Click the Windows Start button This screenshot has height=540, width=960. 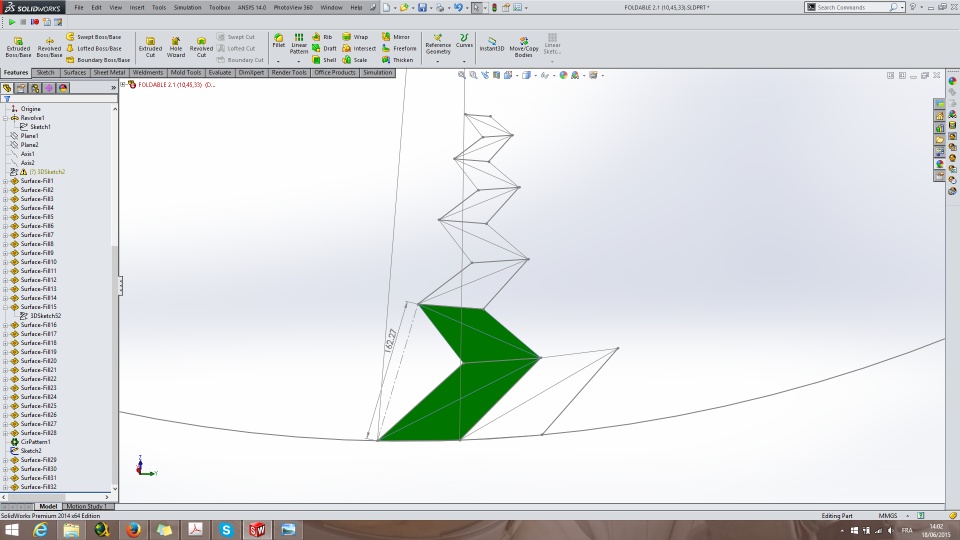click(x=12, y=530)
